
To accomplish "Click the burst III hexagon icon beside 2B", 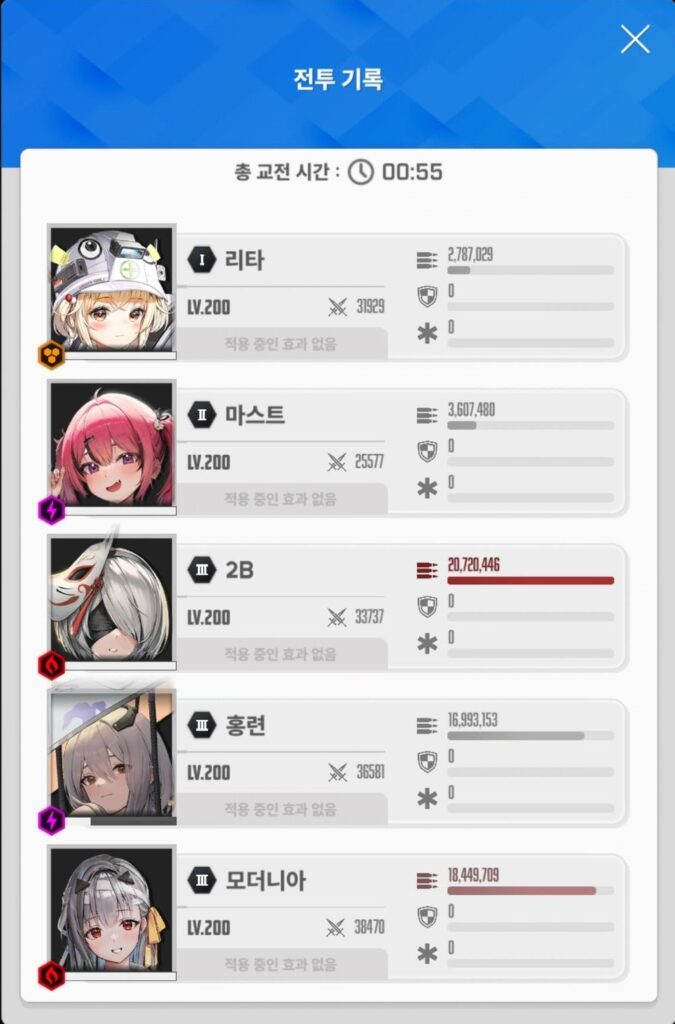I will coord(202,569).
